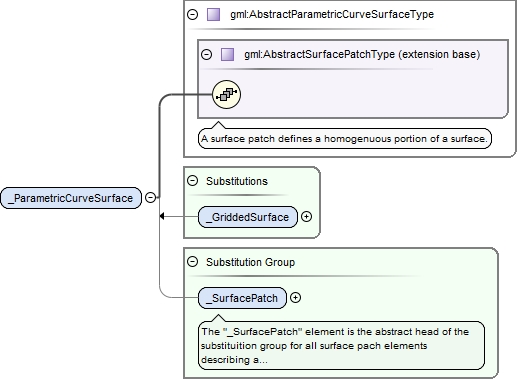
Task: Click the arrowhead pointing from _GriddedSurface
Action: click(162, 216)
